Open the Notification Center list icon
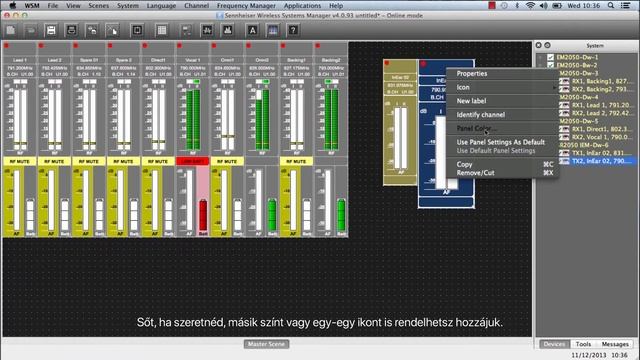 [625, 5]
